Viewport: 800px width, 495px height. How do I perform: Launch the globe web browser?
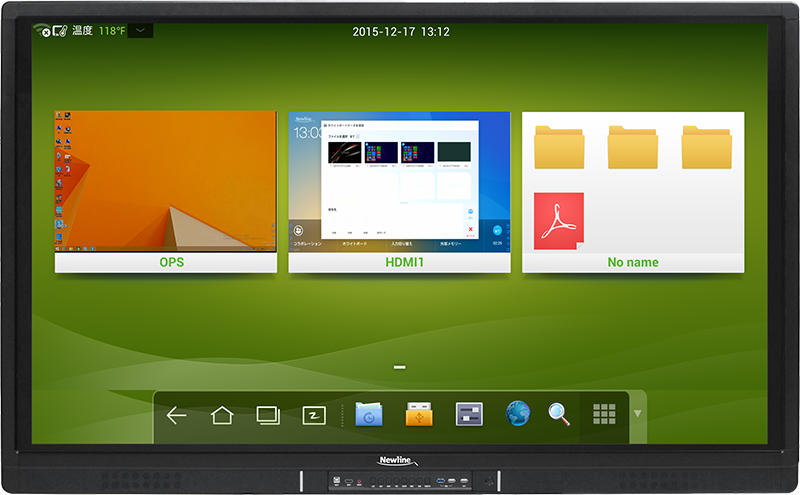pyautogui.click(x=517, y=415)
